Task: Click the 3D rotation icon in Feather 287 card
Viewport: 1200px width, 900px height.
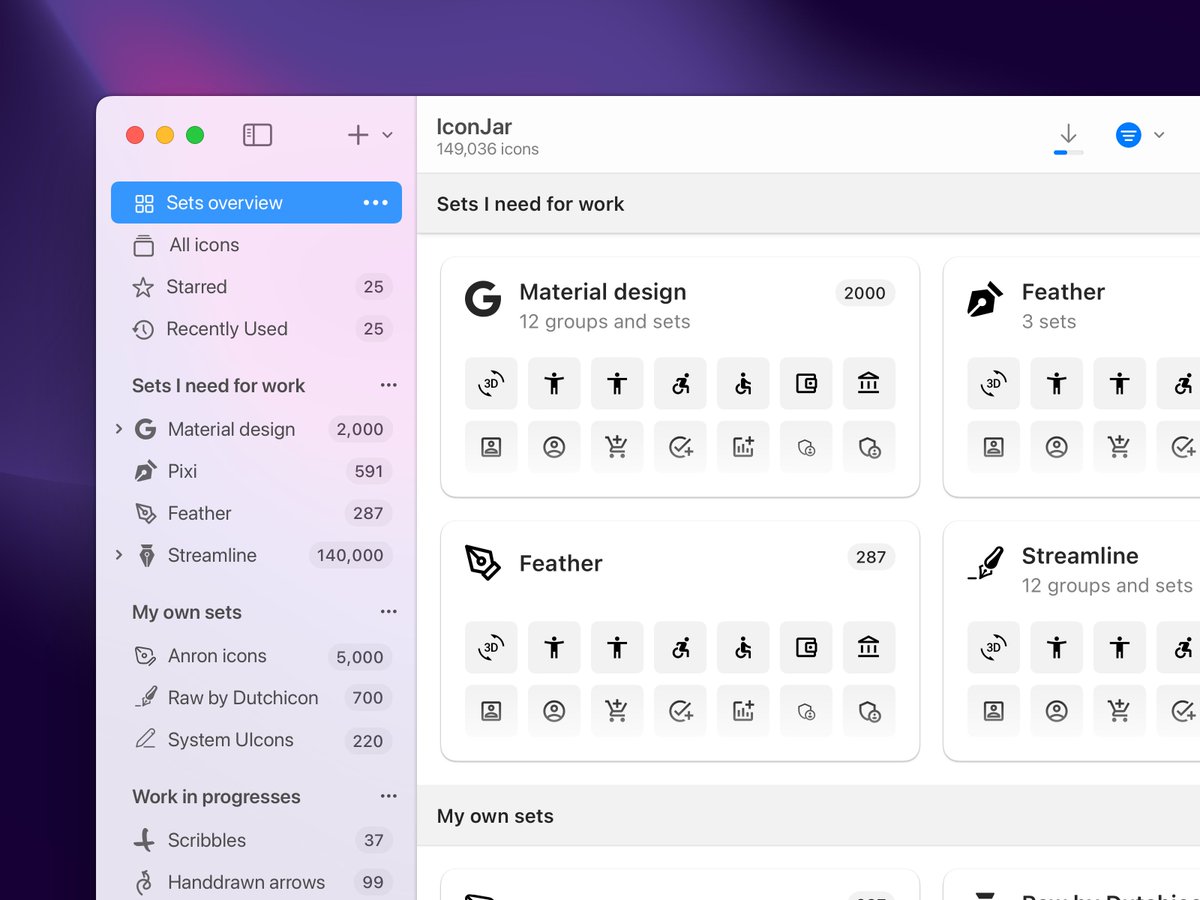Action: pos(491,647)
